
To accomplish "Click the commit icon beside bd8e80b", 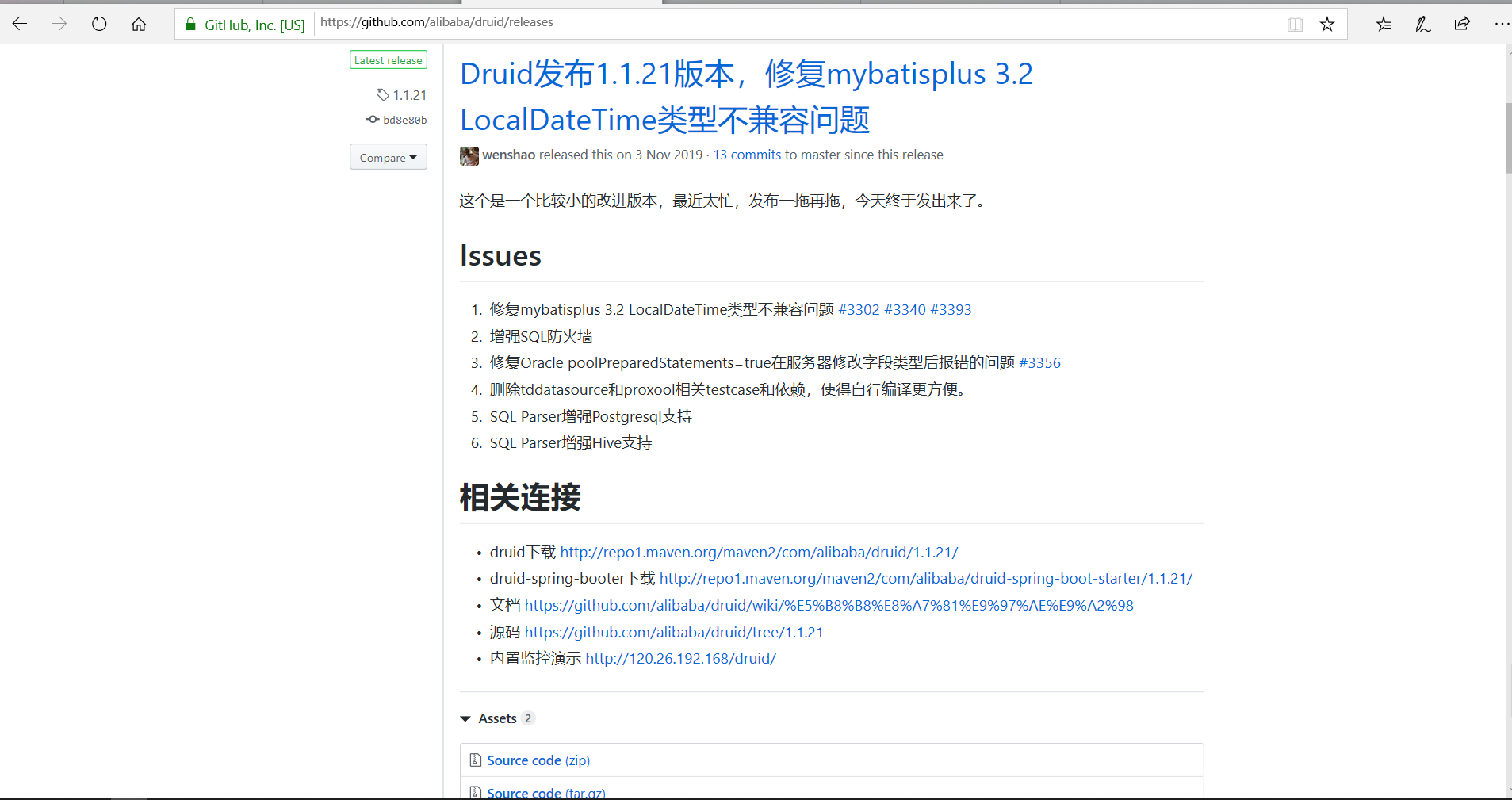I will tap(373, 120).
